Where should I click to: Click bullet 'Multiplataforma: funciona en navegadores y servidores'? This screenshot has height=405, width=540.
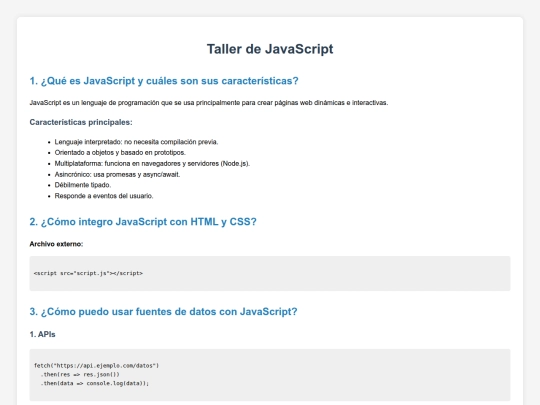pos(152,164)
